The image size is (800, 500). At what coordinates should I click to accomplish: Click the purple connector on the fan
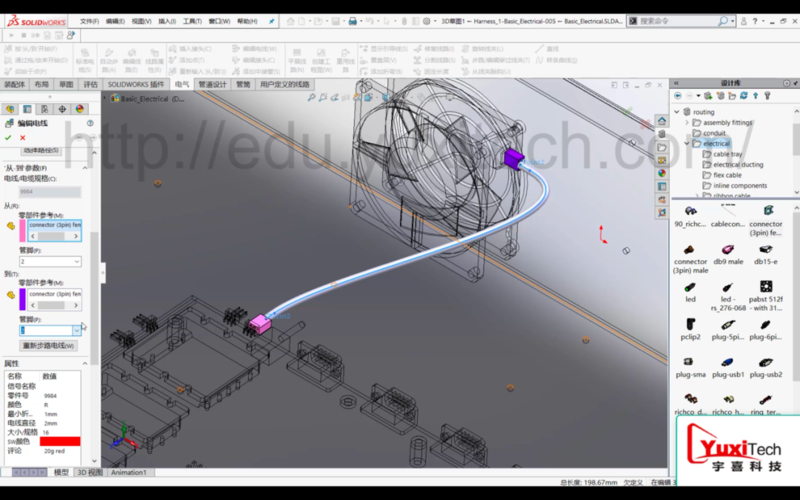click(513, 158)
